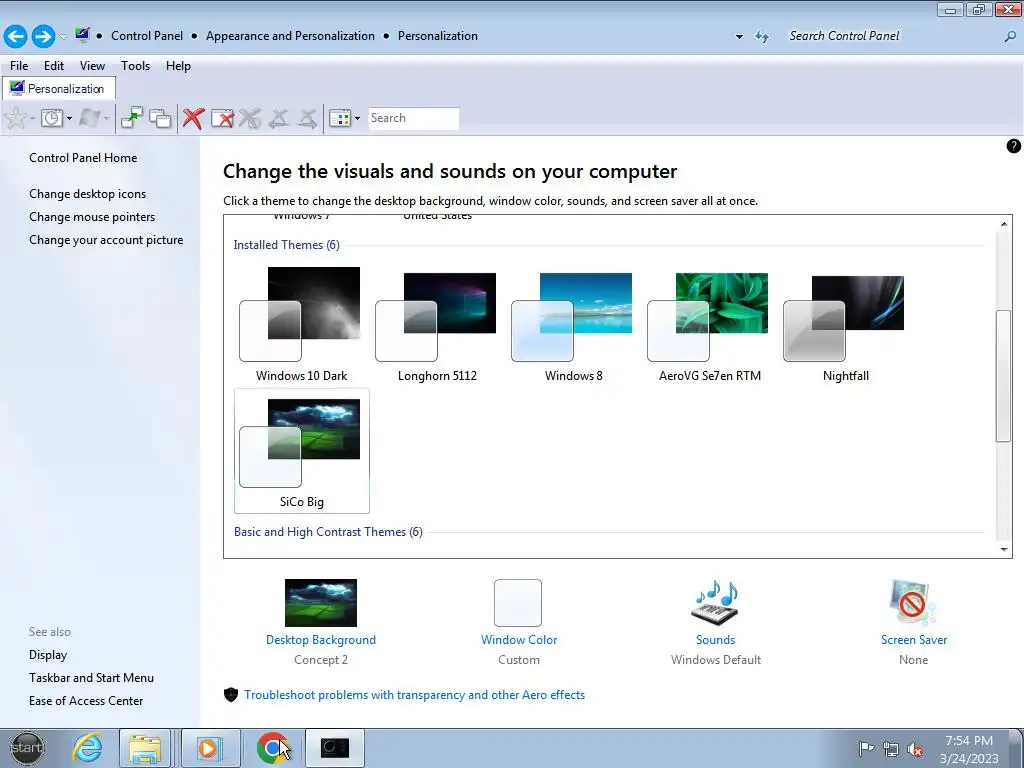Select the AeroVG Se7en RTM theme
The image size is (1024, 768).
click(x=709, y=325)
